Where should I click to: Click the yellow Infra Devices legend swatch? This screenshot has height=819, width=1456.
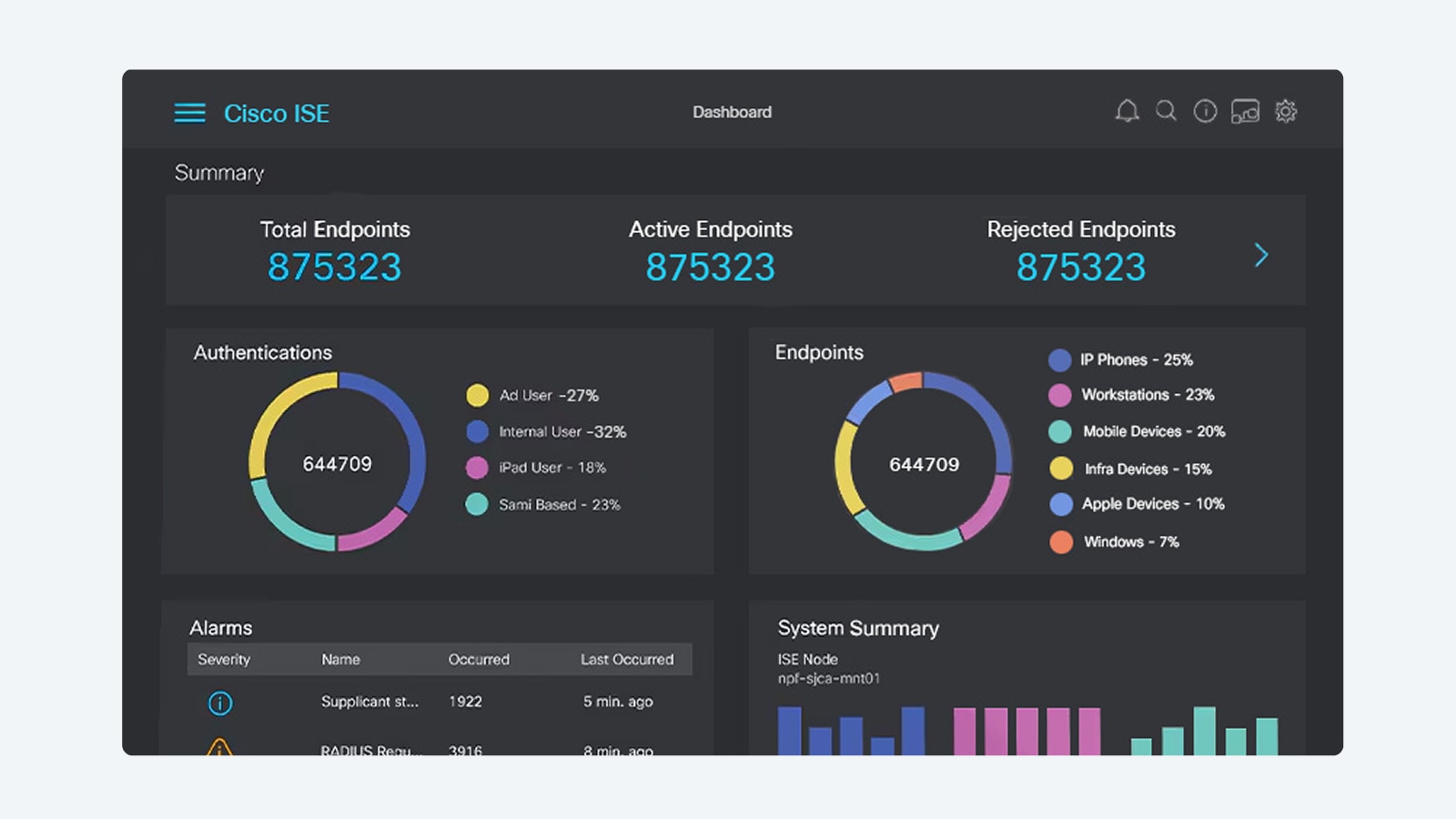pyautogui.click(x=1061, y=469)
